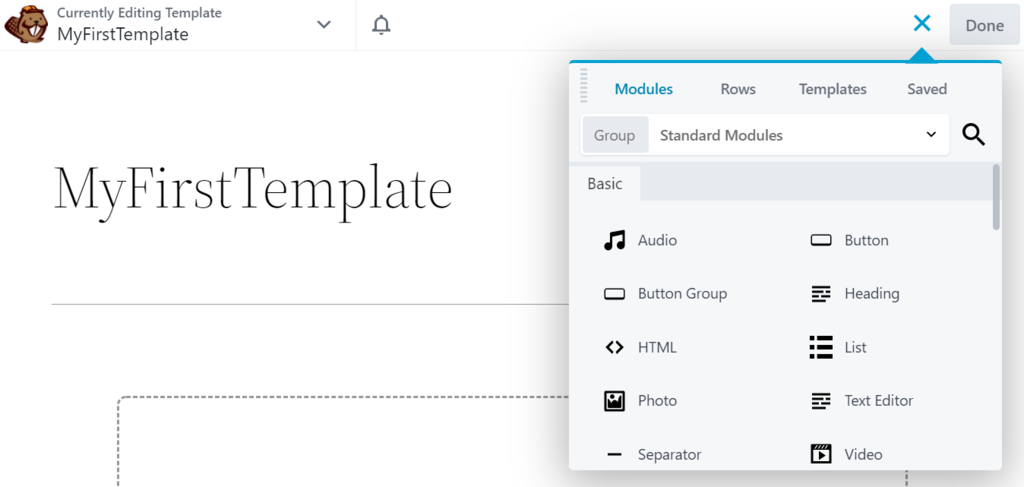
Task: Collapse the Basic modules section
Action: click(x=605, y=184)
